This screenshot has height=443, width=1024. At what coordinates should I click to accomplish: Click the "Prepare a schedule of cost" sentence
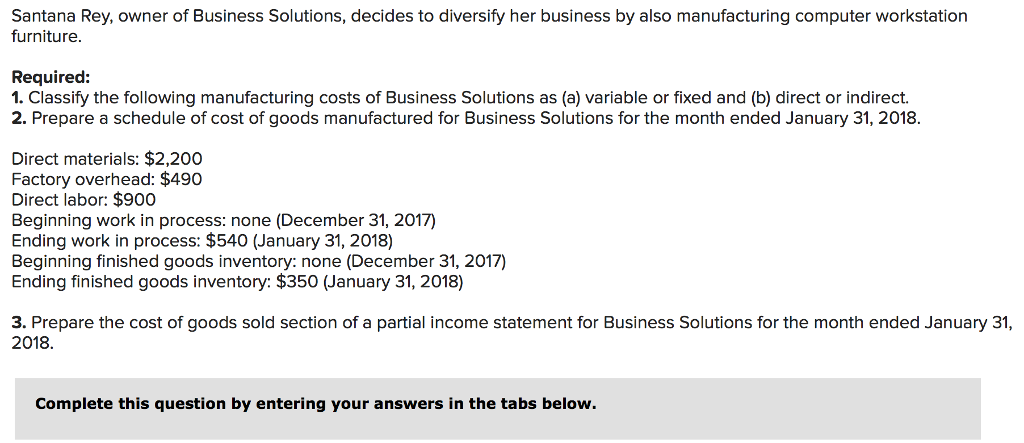[477, 120]
